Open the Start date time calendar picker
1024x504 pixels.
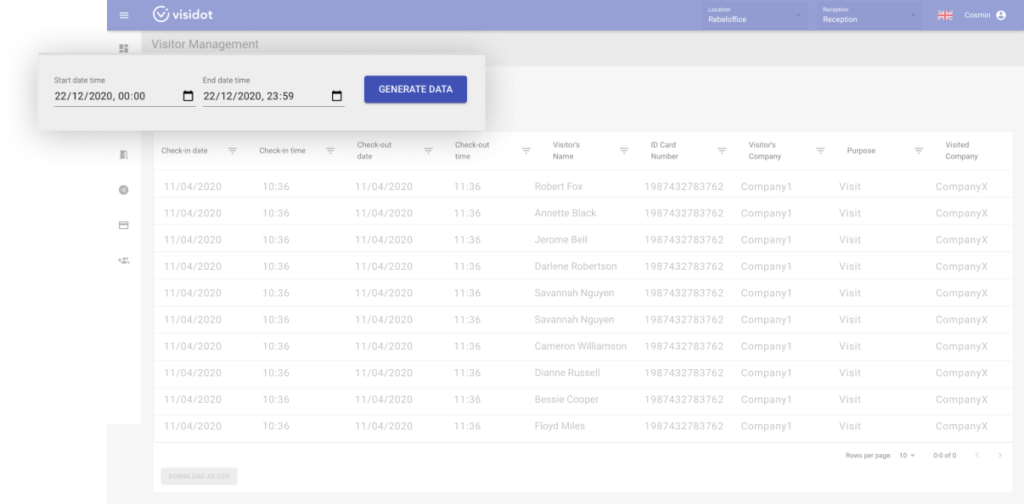188,96
